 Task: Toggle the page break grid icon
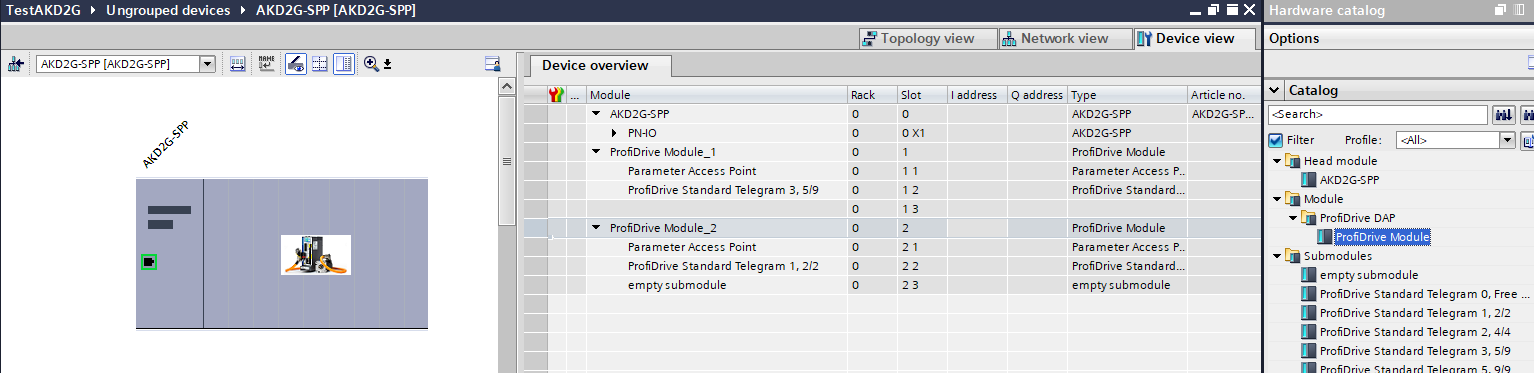coord(320,64)
